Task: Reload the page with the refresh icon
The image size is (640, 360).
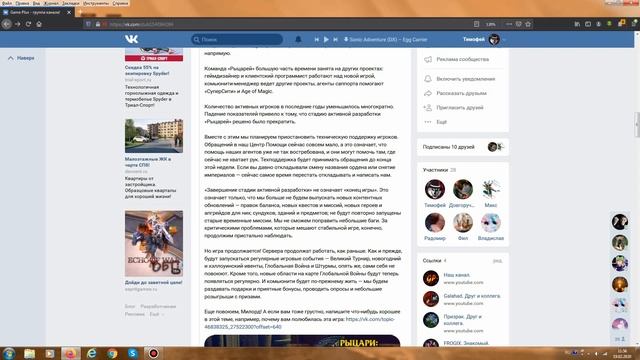Action: click(x=28, y=24)
